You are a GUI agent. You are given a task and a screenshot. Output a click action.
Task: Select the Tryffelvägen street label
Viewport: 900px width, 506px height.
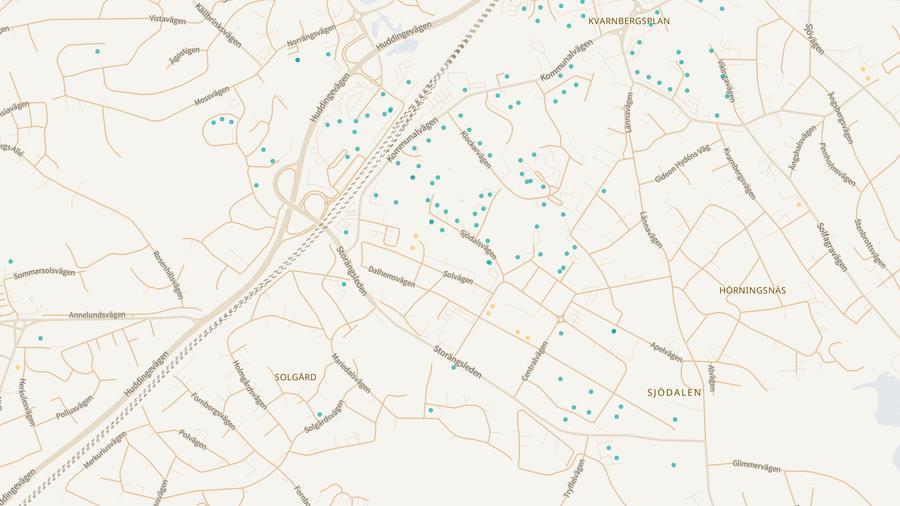[573, 482]
